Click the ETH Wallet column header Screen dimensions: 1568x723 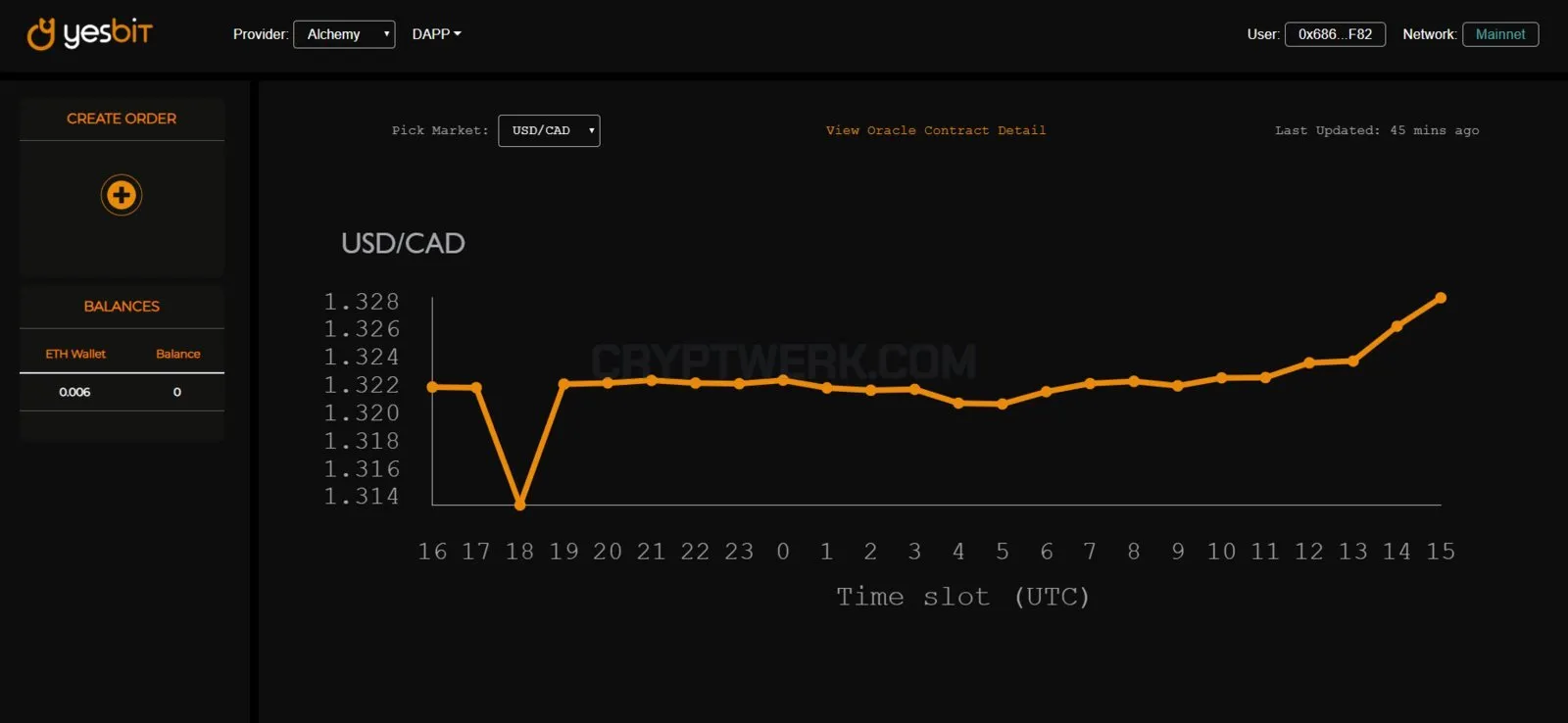click(x=75, y=354)
